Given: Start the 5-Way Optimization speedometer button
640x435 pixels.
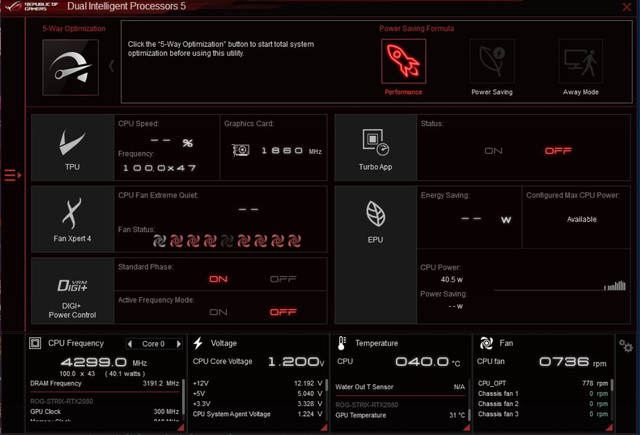Looking at the screenshot, I should coord(70,67).
